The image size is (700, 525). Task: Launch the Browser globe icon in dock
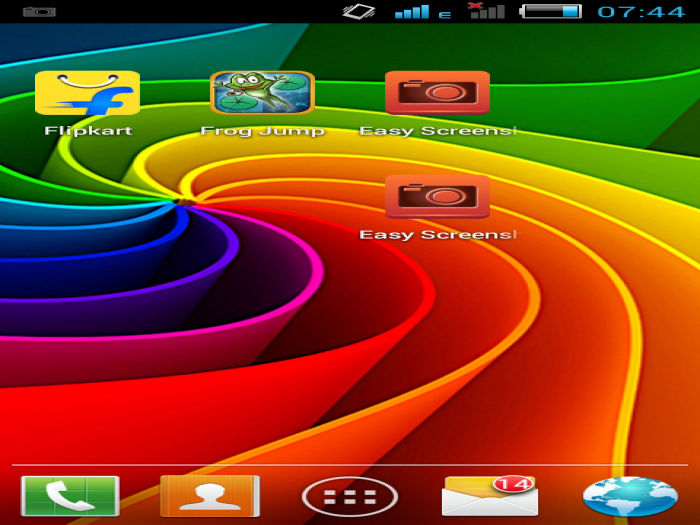click(x=630, y=496)
